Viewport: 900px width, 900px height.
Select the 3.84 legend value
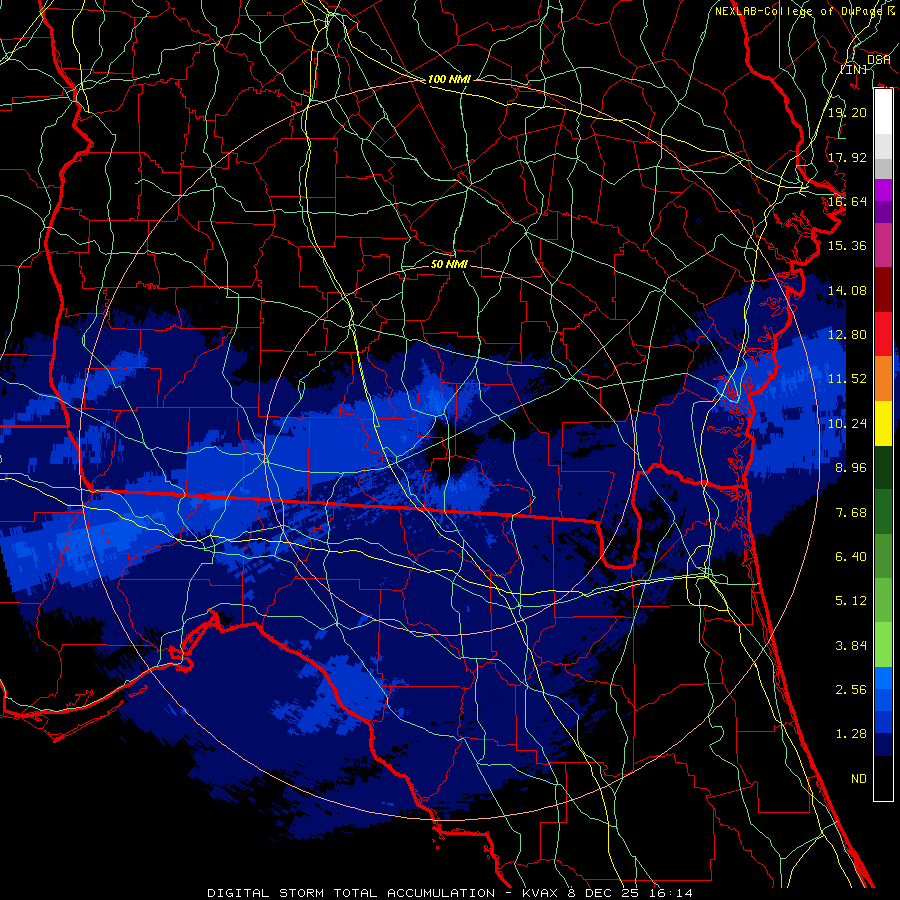[x=851, y=646]
